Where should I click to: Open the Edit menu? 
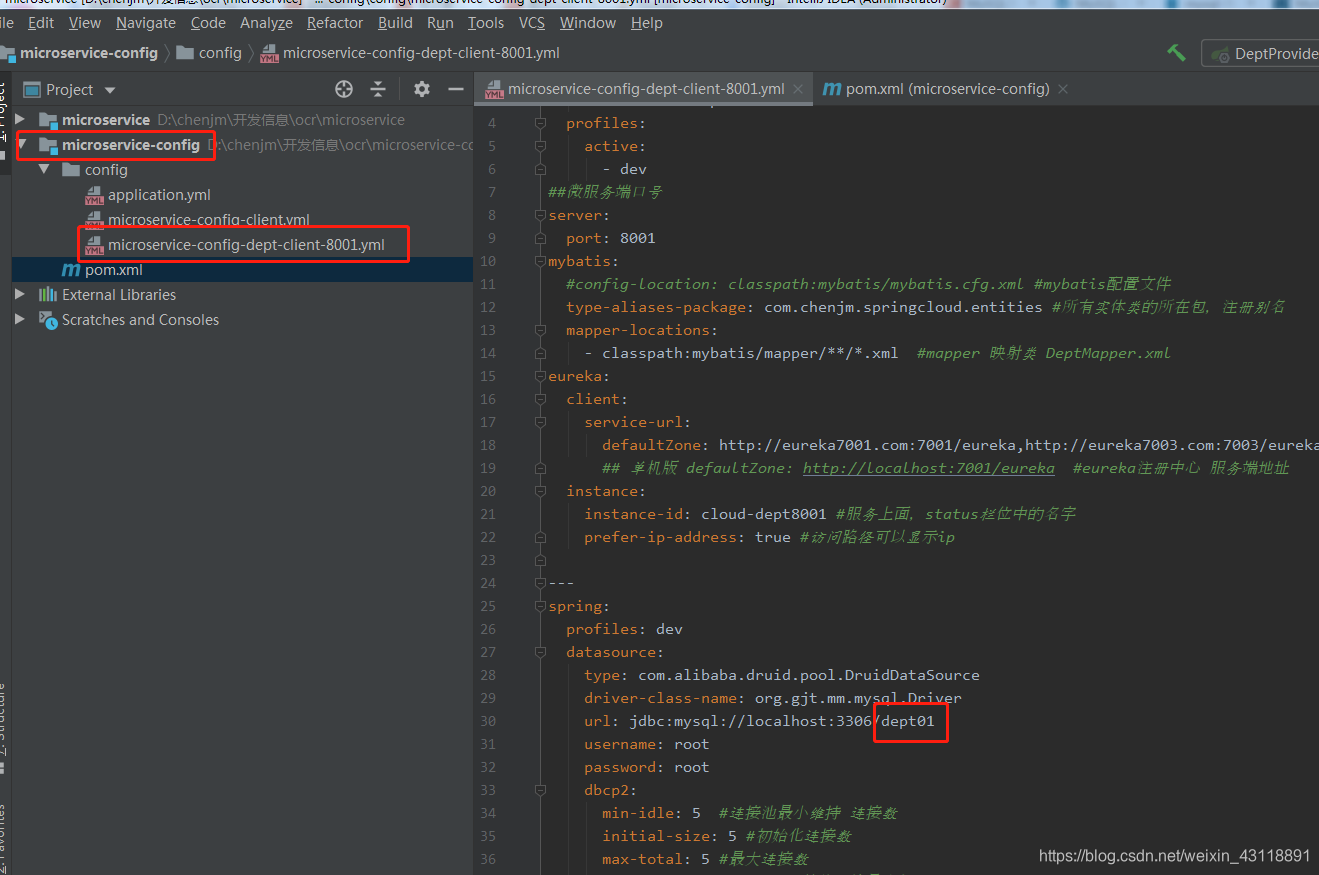[x=41, y=22]
